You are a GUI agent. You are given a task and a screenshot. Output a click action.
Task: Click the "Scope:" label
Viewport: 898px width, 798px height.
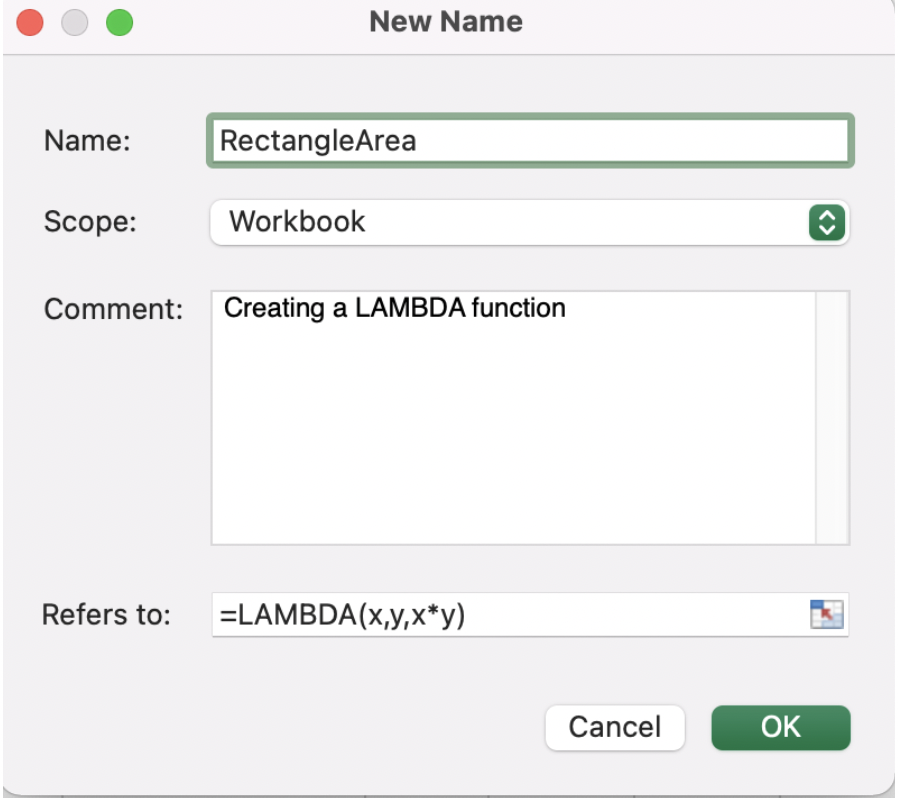pyautogui.click(x=90, y=222)
